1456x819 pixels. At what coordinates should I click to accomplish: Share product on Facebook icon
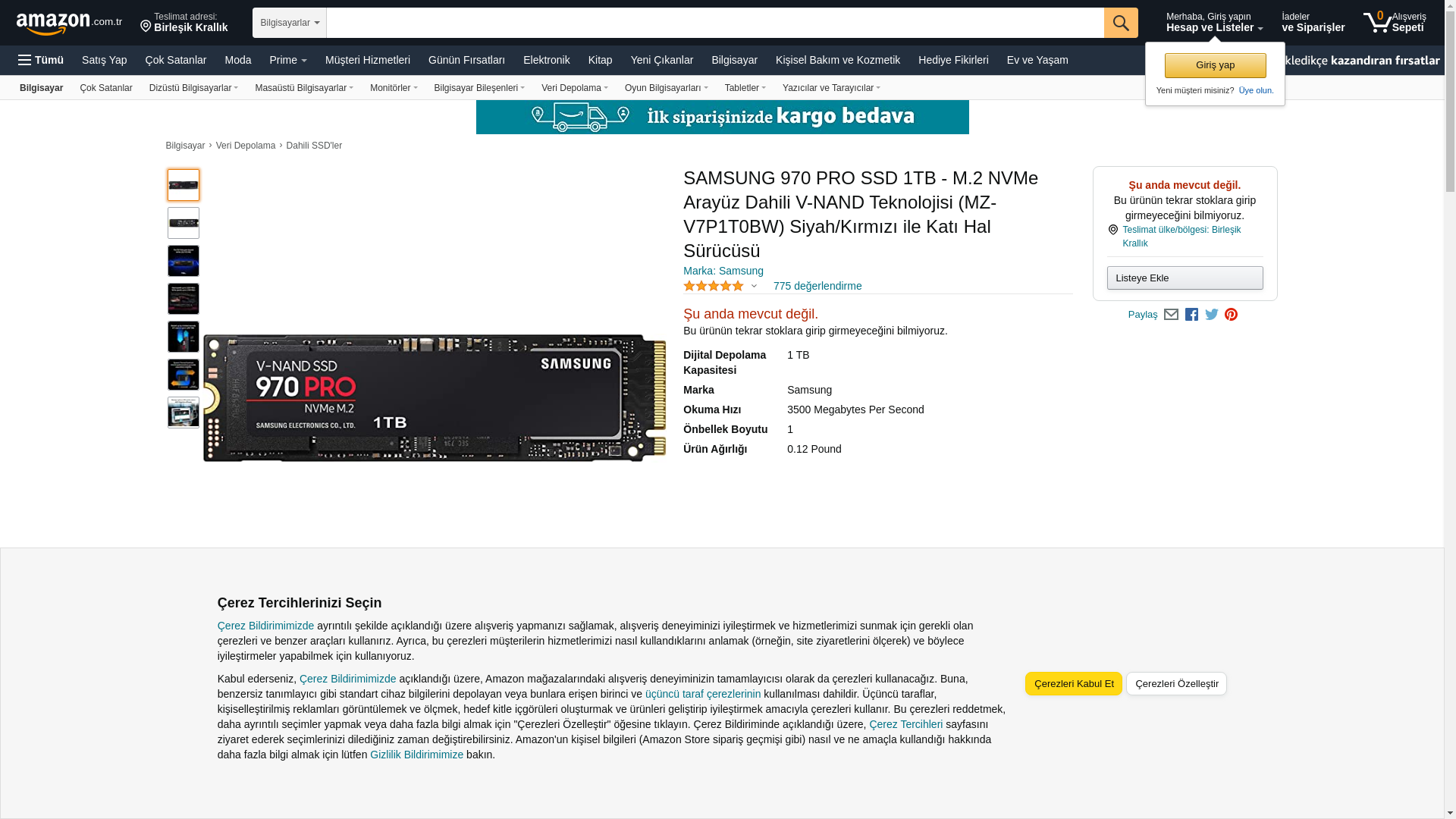1191,315
